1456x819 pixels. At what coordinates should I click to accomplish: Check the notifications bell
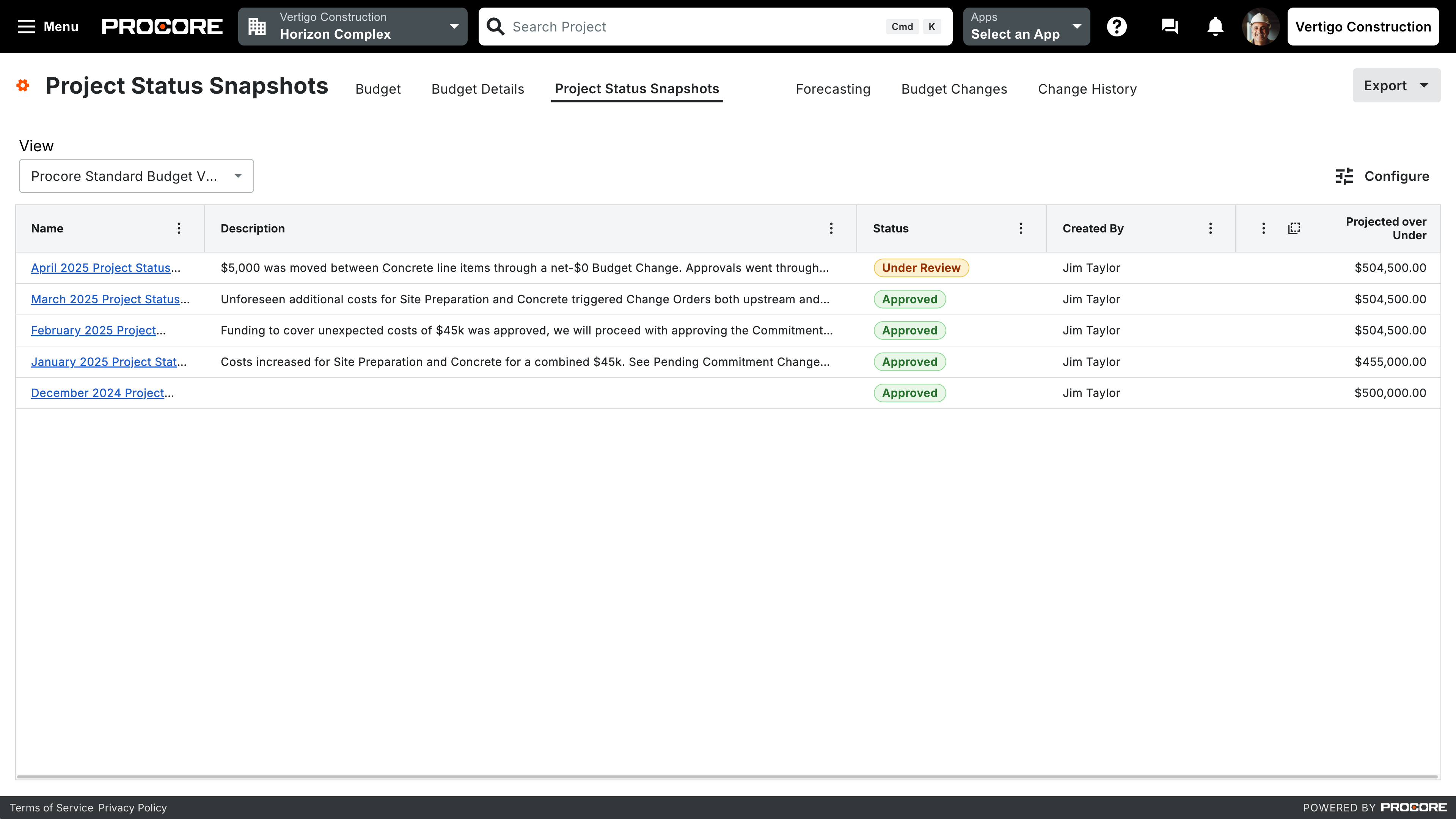point(1215,26)
